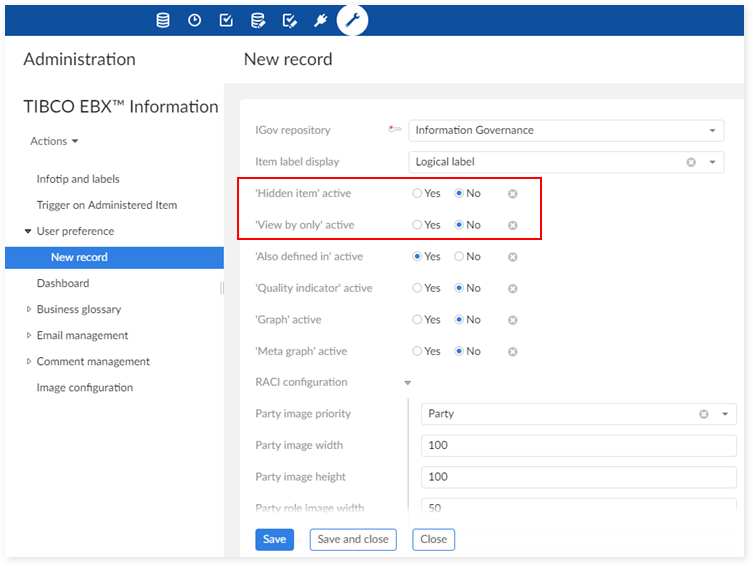Clear the 'Hidden item' active value

pos(512,194)
